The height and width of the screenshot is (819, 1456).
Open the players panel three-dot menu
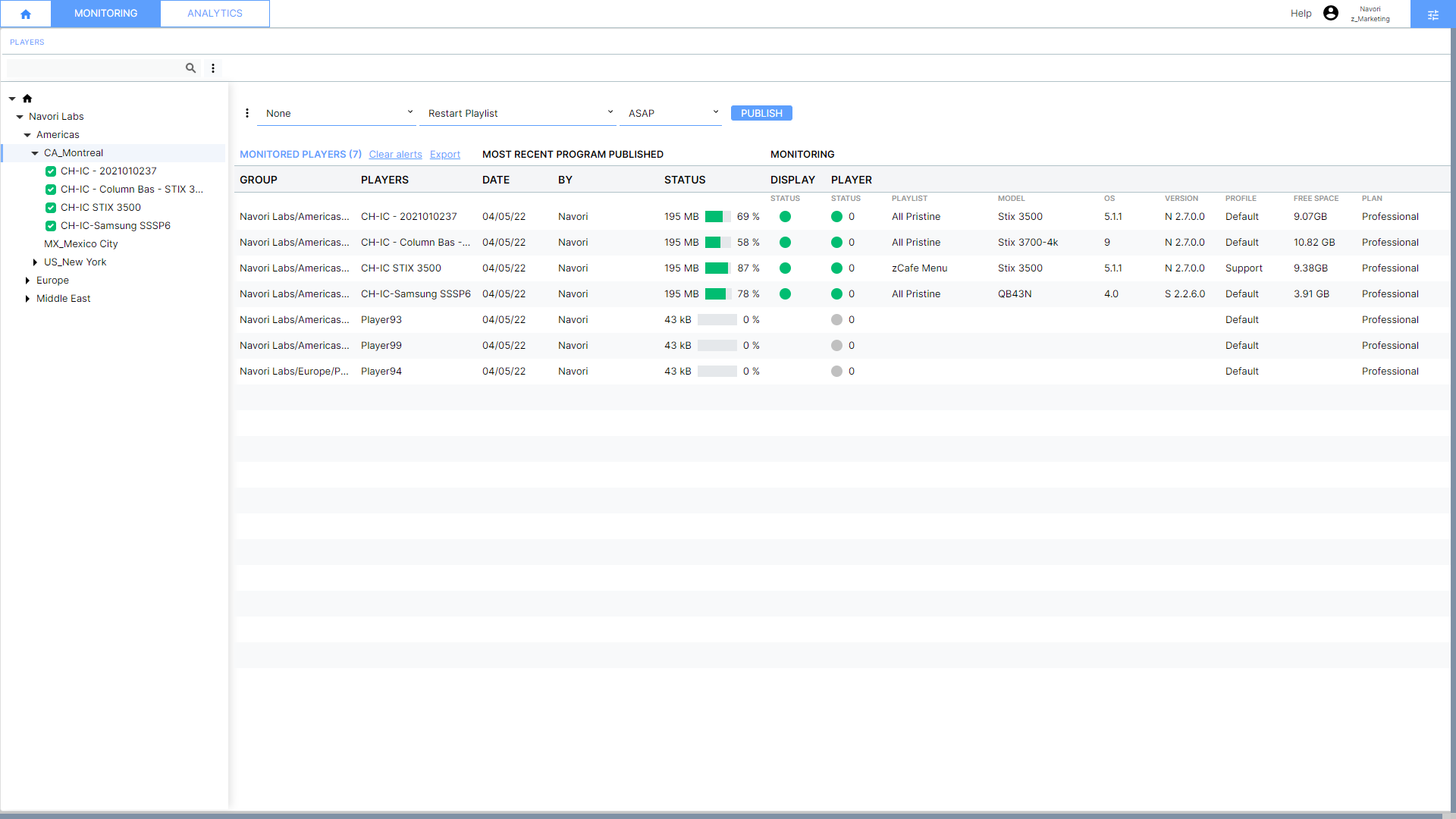coord(213,68)
